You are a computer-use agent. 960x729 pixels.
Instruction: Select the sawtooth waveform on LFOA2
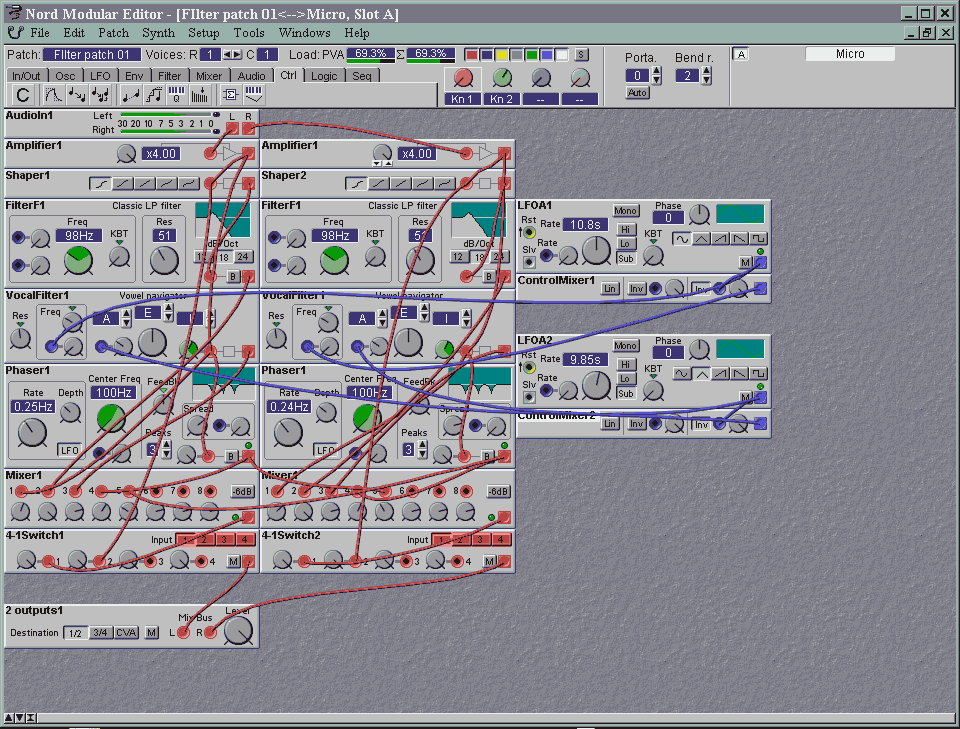(721, 374)
